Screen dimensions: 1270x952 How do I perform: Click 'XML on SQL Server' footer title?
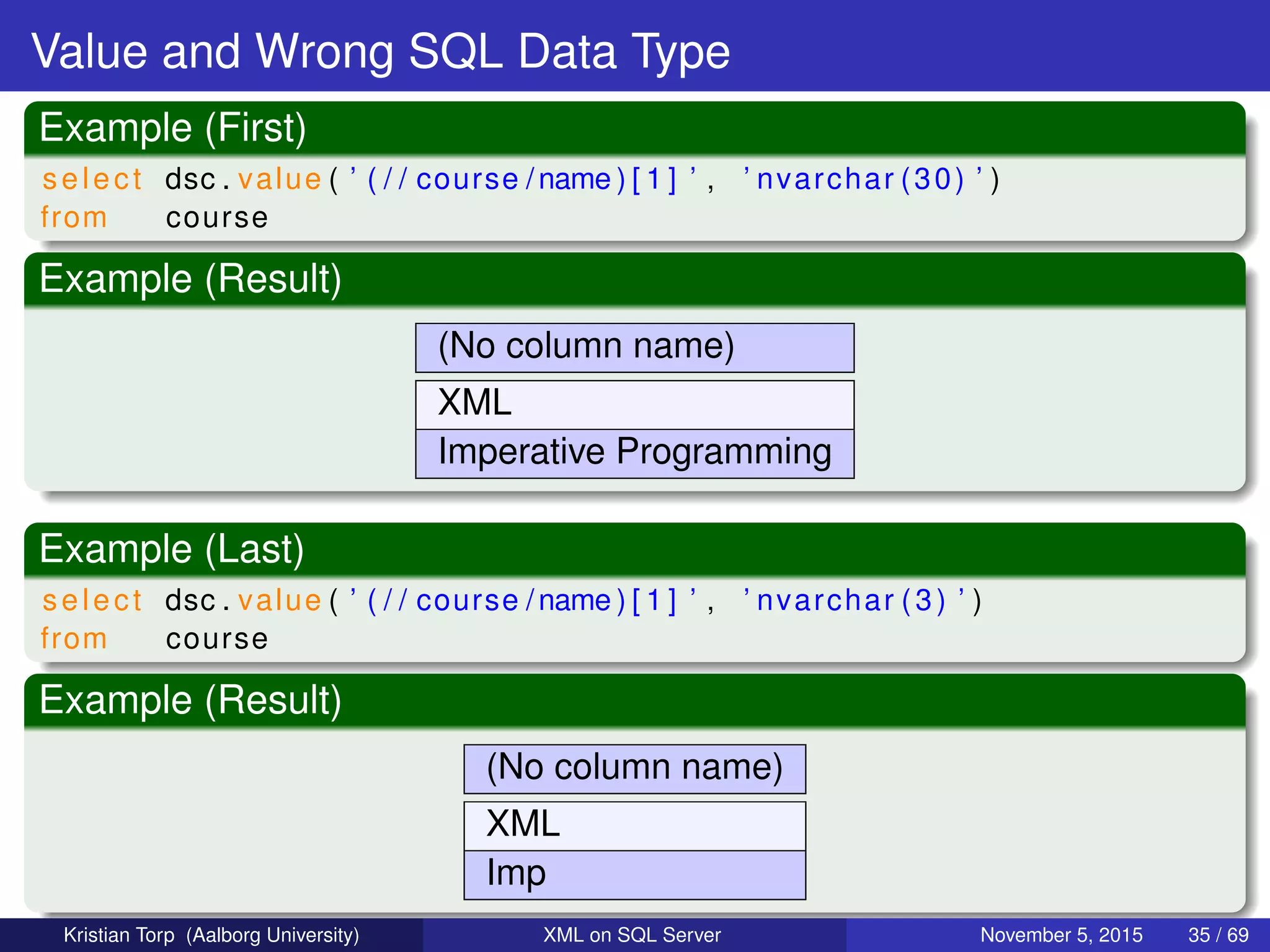tap(632, 935)
